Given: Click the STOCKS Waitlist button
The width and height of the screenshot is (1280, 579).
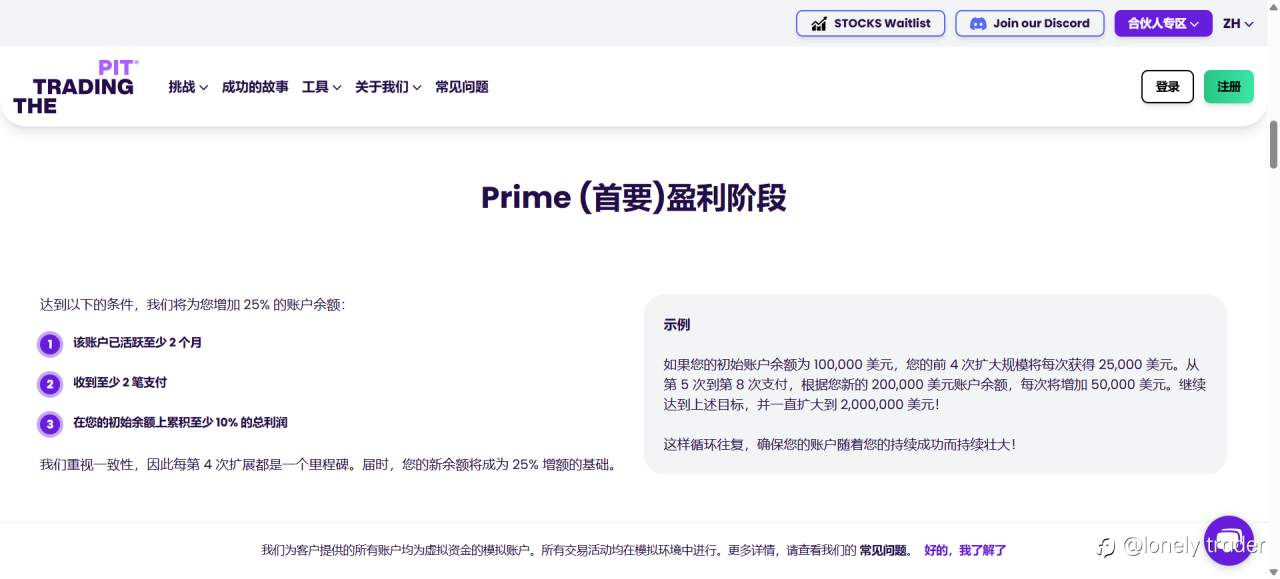Looking at the screenshot, I should click(x=870, y=23).
